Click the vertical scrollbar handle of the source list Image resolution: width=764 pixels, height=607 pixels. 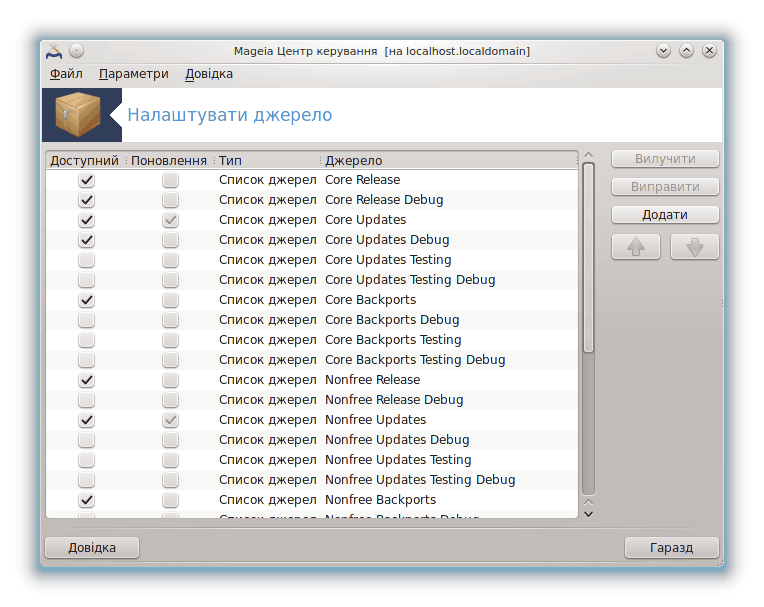pos(589,258)
